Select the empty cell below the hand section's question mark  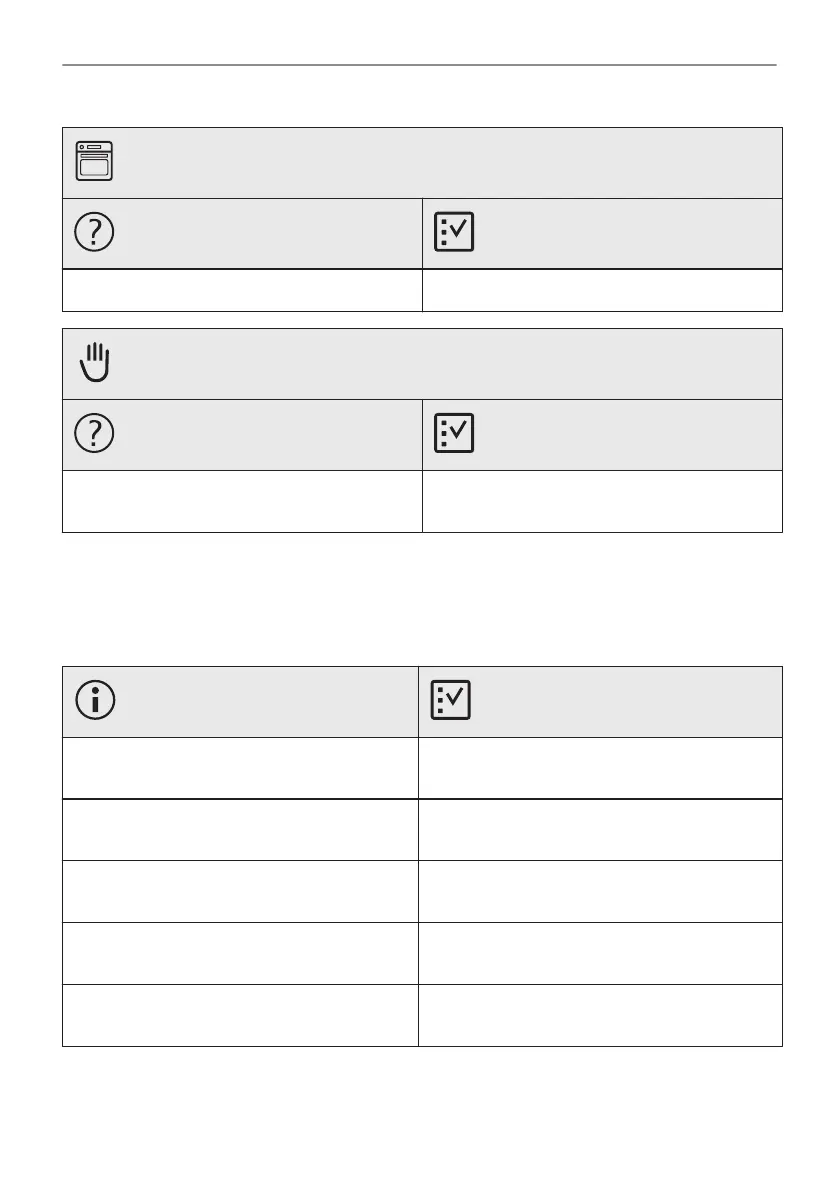point(242,501)
